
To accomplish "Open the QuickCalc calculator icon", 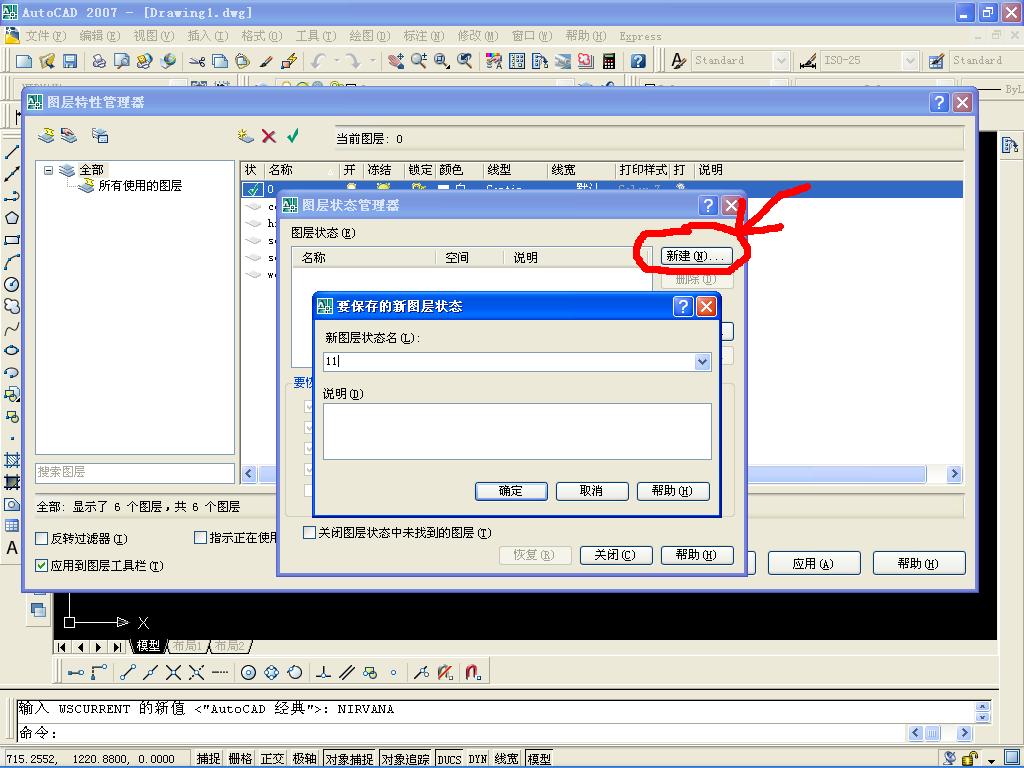I will pyautogui.click(x=609, y=61).
